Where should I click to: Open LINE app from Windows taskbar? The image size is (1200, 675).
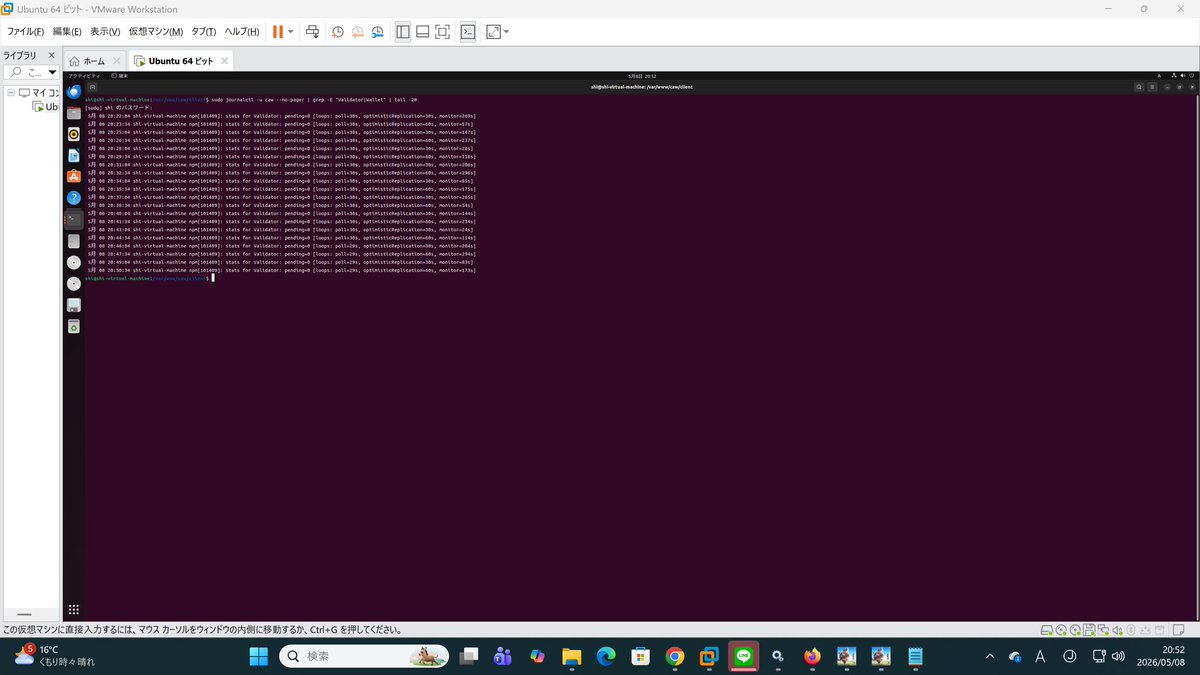[743, 656]
